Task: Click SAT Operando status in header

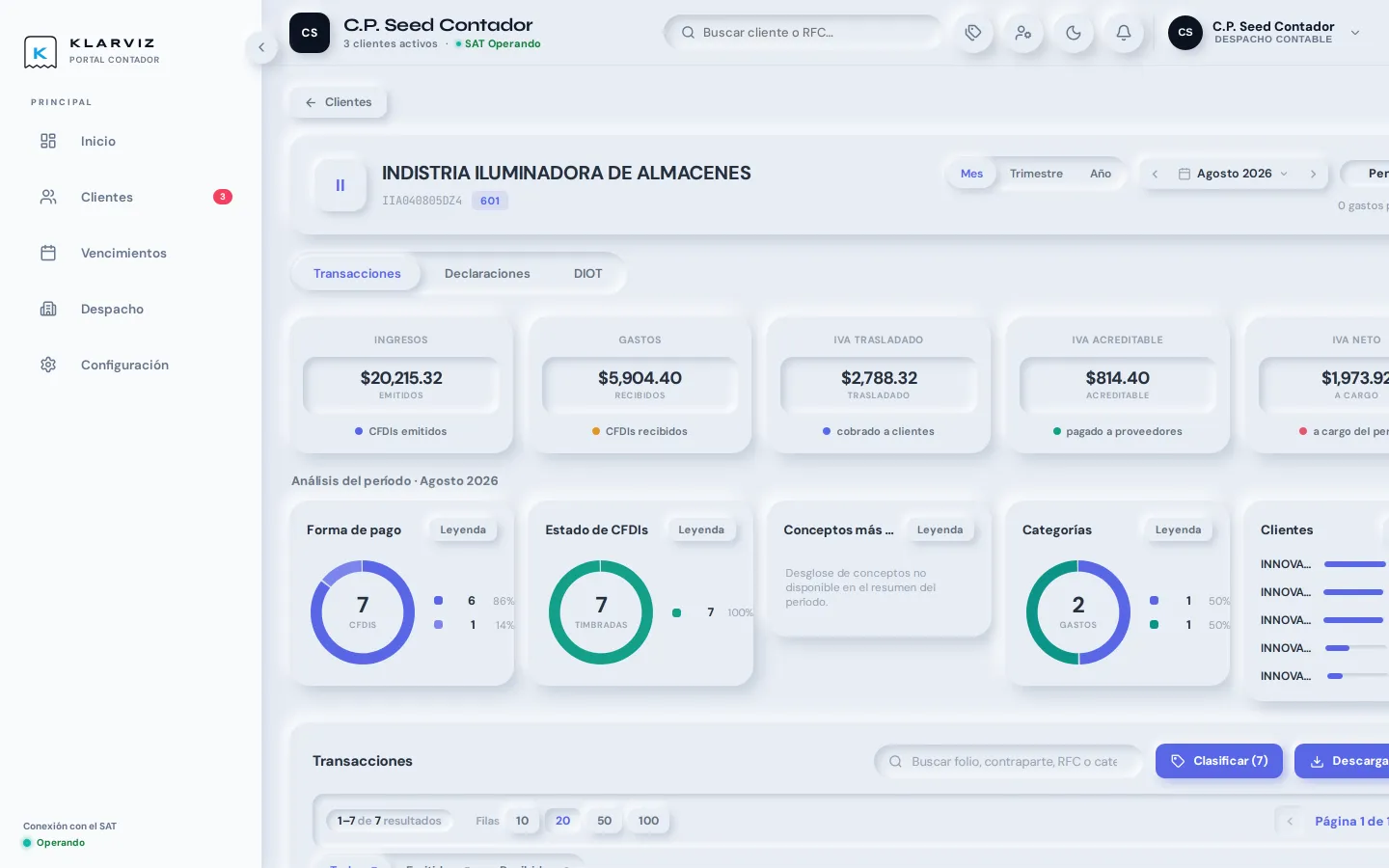Action: tap(498, 44)
